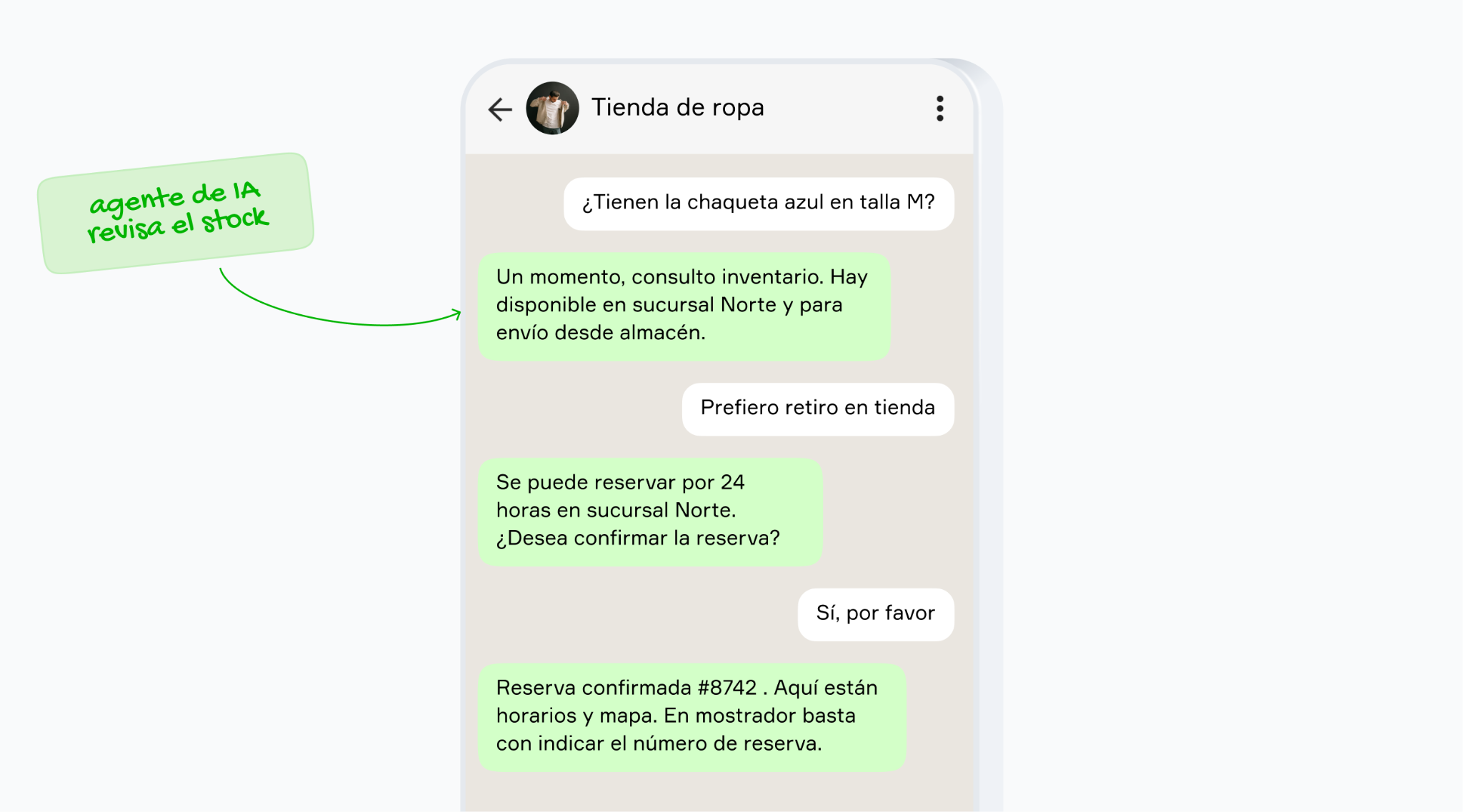This screenshot has height=812, width=1463.
Task: Click empty chat area below last message
Action: [x=719, y=791]
